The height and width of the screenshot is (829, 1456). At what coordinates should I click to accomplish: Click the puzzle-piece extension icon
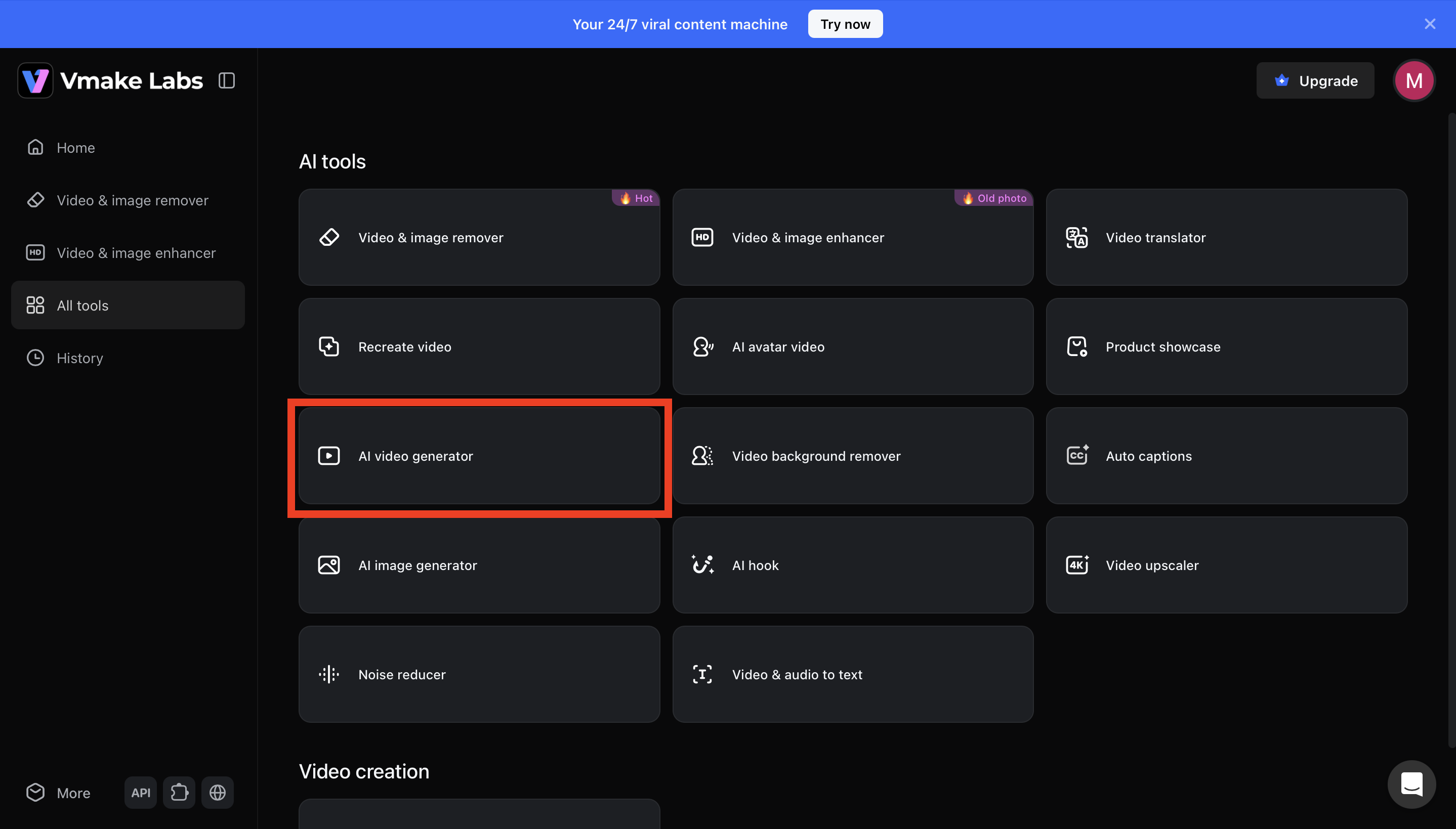tap(179, 793)
